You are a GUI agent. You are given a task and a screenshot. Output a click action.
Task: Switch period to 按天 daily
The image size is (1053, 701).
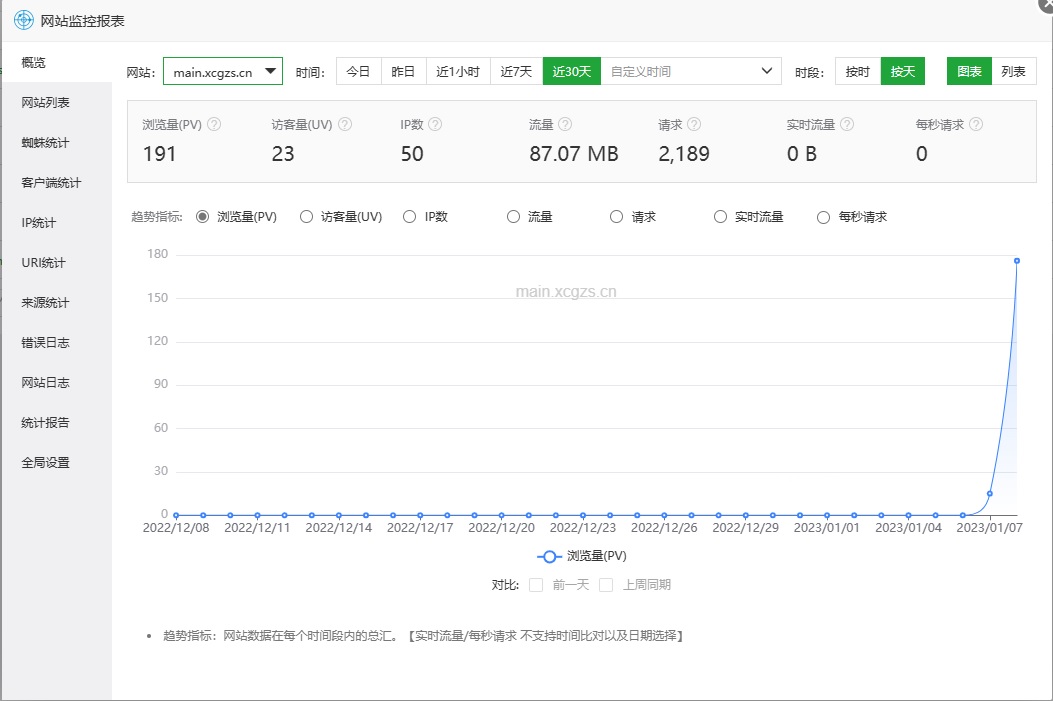coord(903,71)
